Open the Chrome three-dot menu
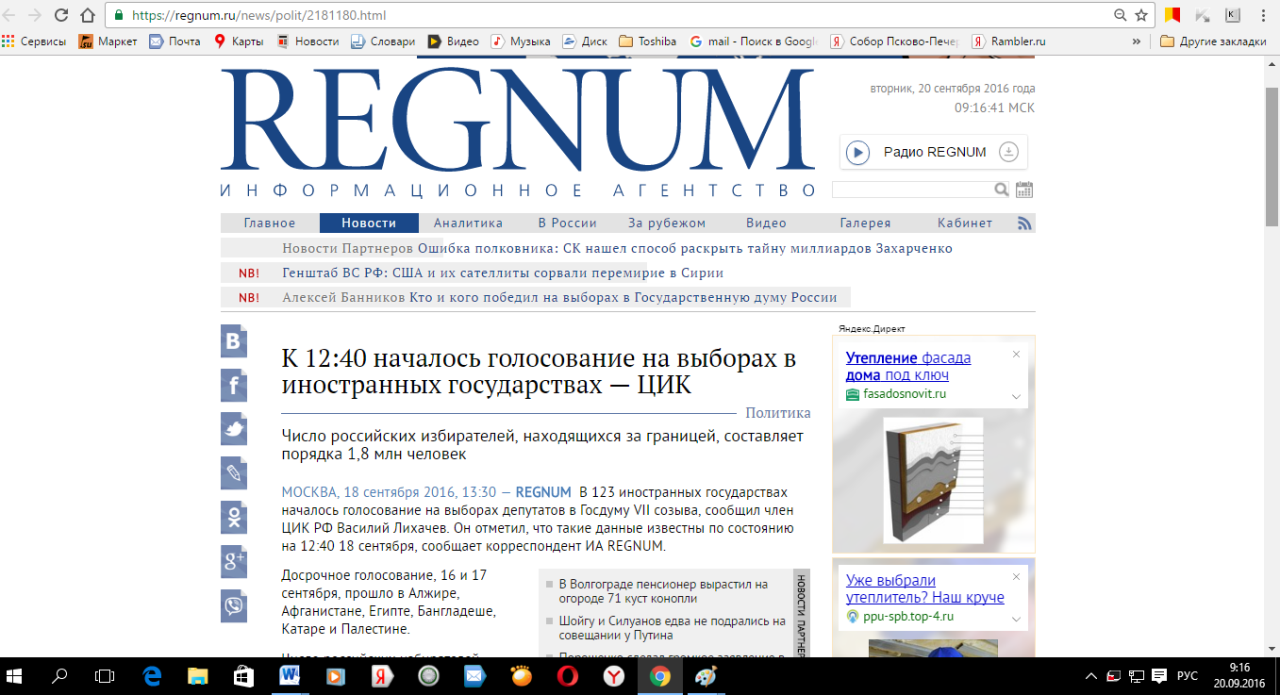The image size is (1280, 695). (1263, 15)
